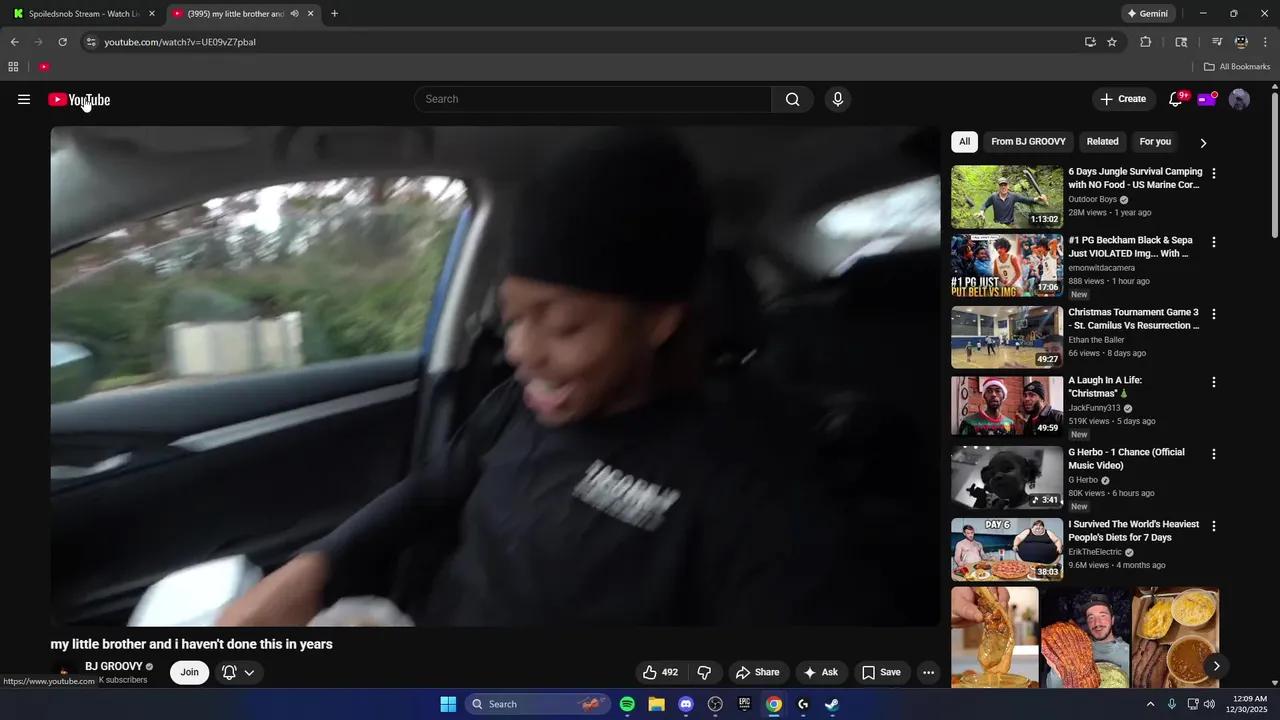
Task: Click the YouTube logo to go home
Action: (78, 99)
